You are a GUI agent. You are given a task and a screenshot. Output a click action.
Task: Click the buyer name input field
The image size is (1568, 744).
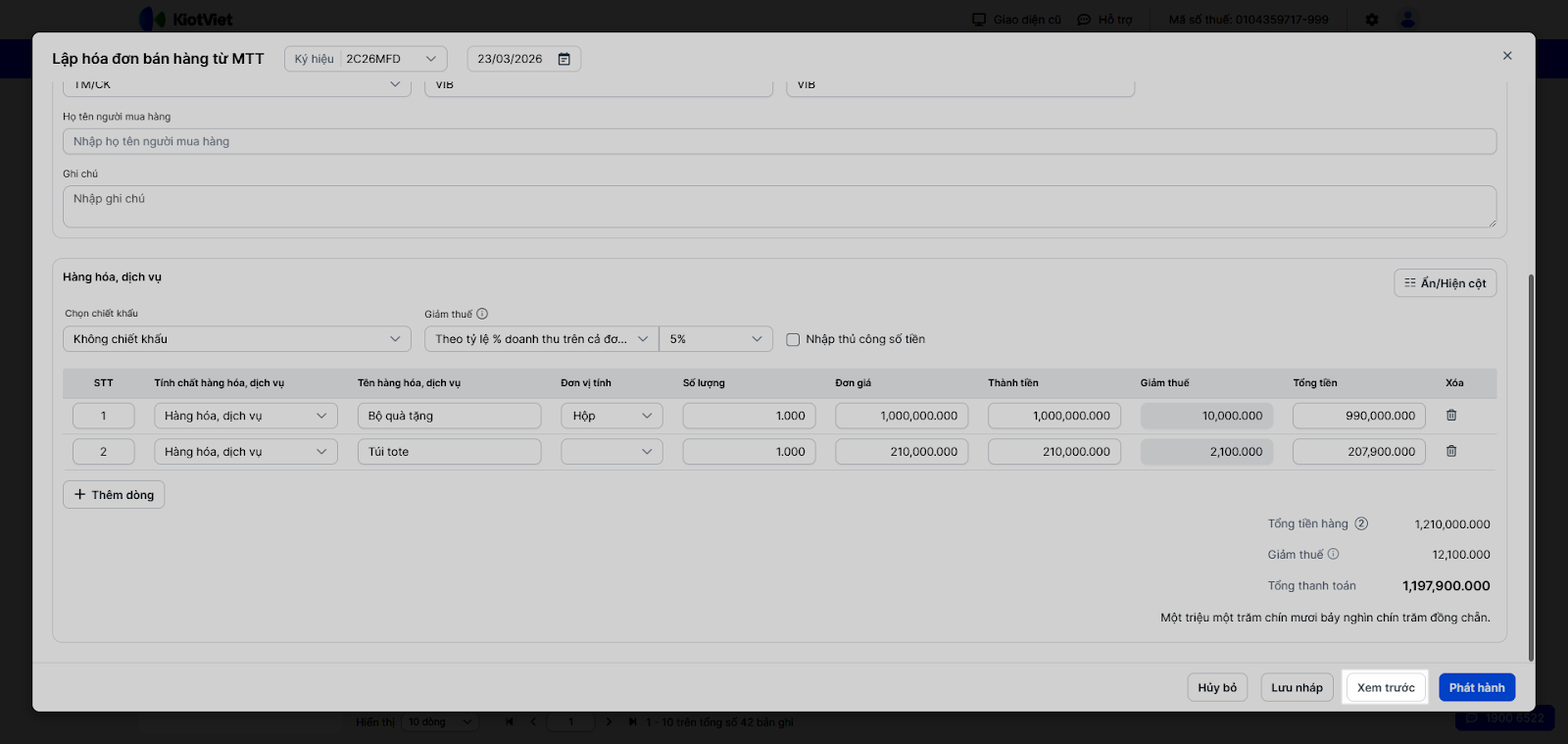coord(779,141)
